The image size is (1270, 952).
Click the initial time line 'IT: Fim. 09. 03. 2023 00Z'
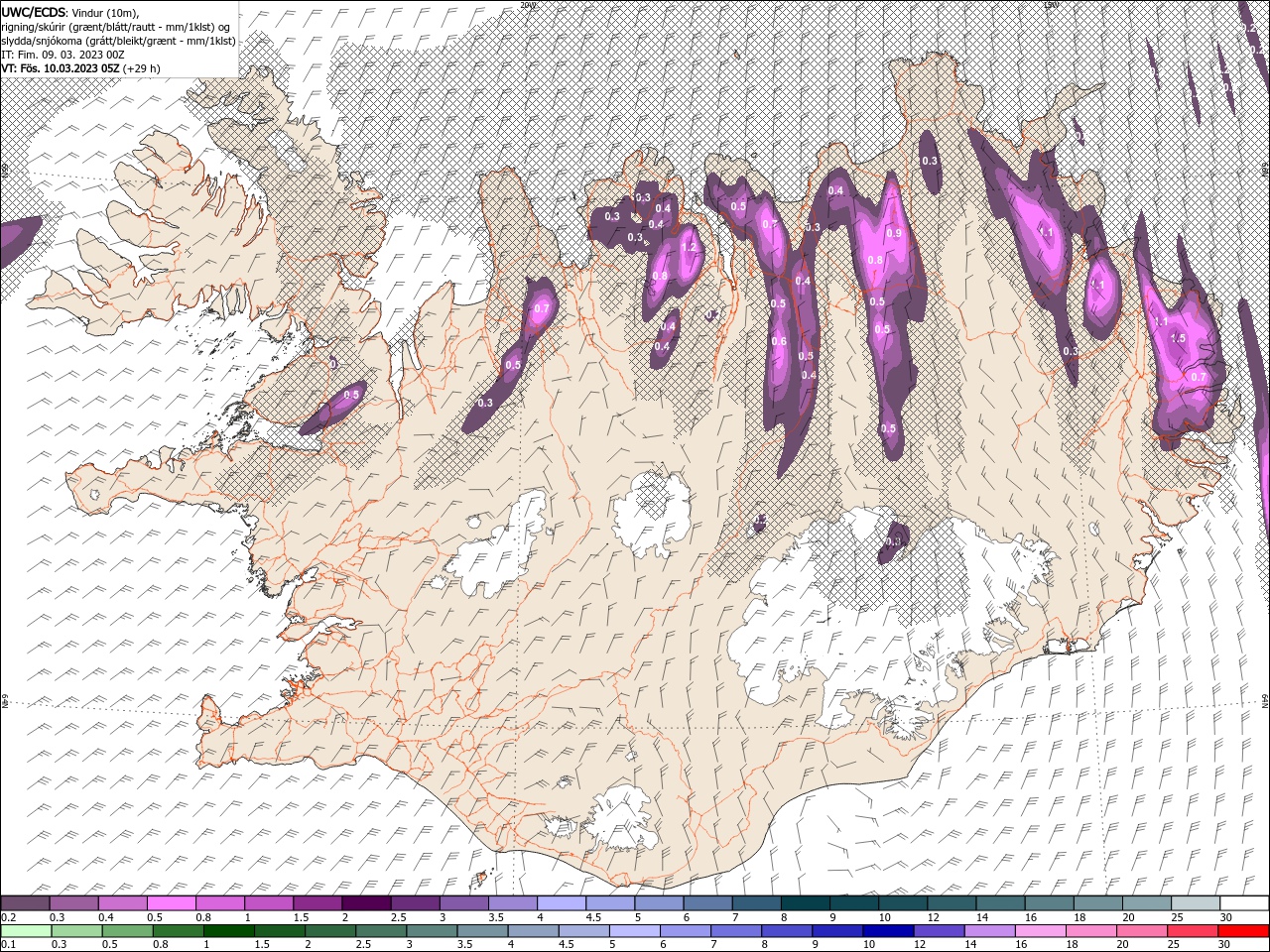(62, 55)
